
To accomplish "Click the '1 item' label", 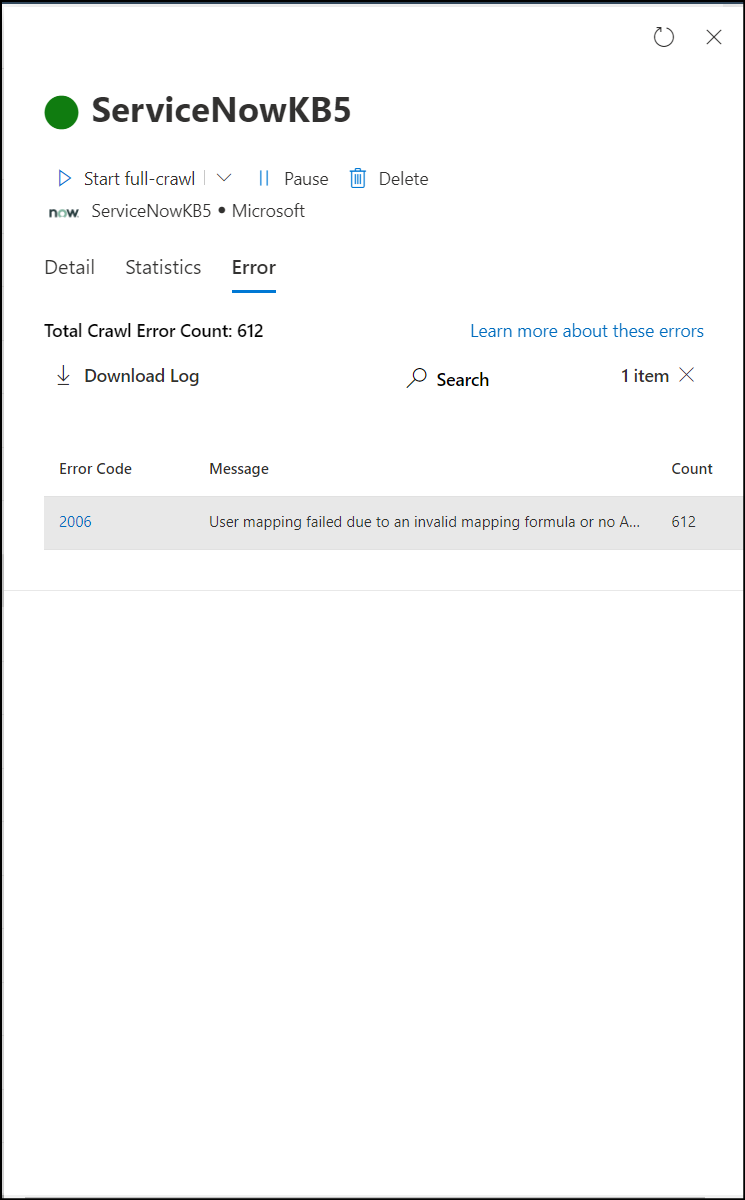I will click(x=645, y=376).
